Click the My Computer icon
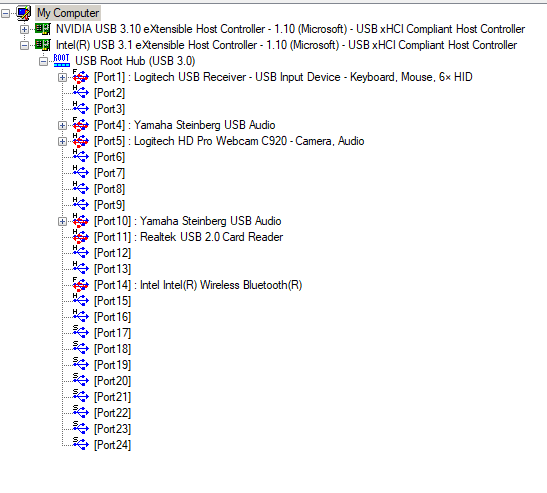The height and width of the screenshot is (493, 547). click(24, 13)
